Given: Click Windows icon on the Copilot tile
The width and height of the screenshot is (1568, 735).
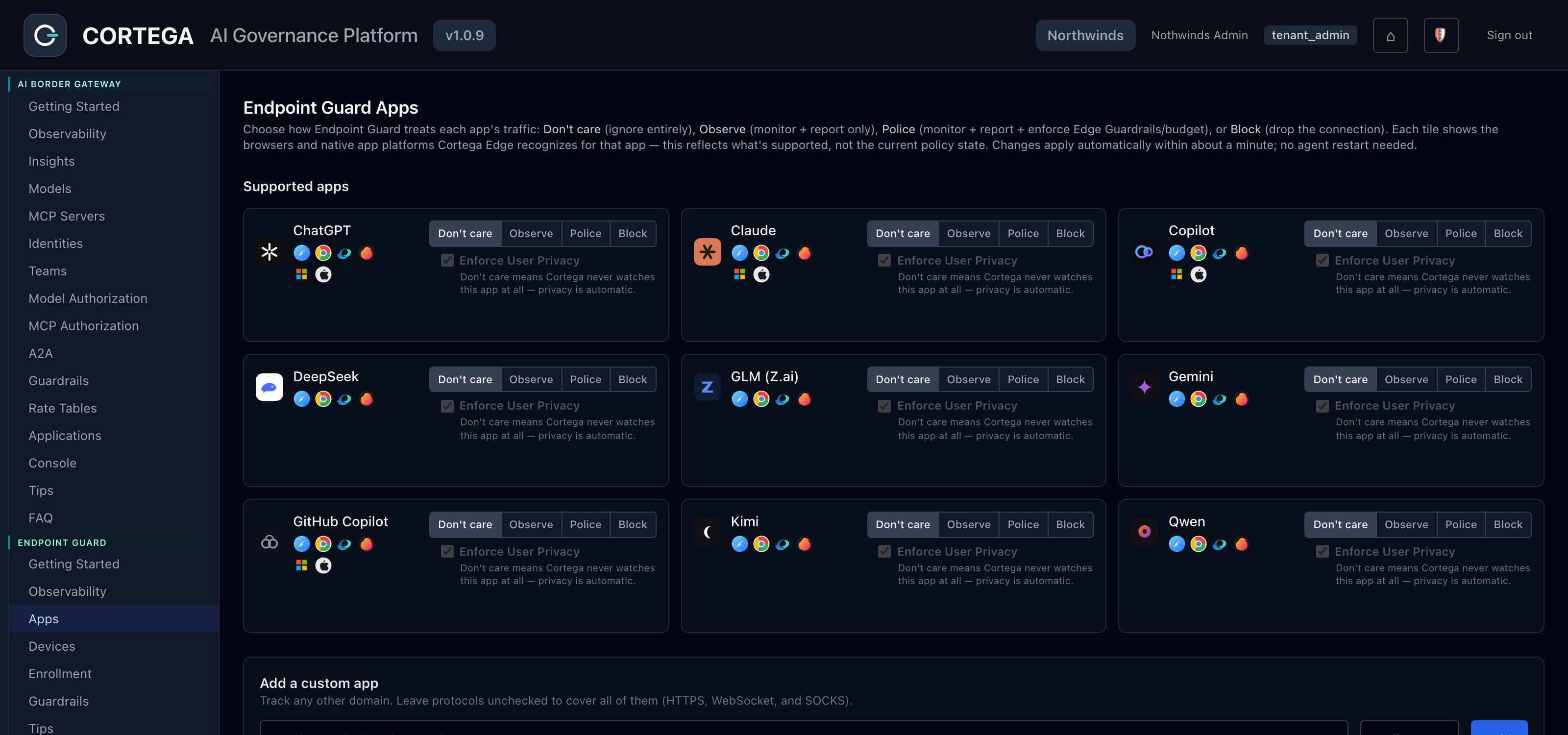Looking at the screenshot, I should click(x=1176, y=274).
